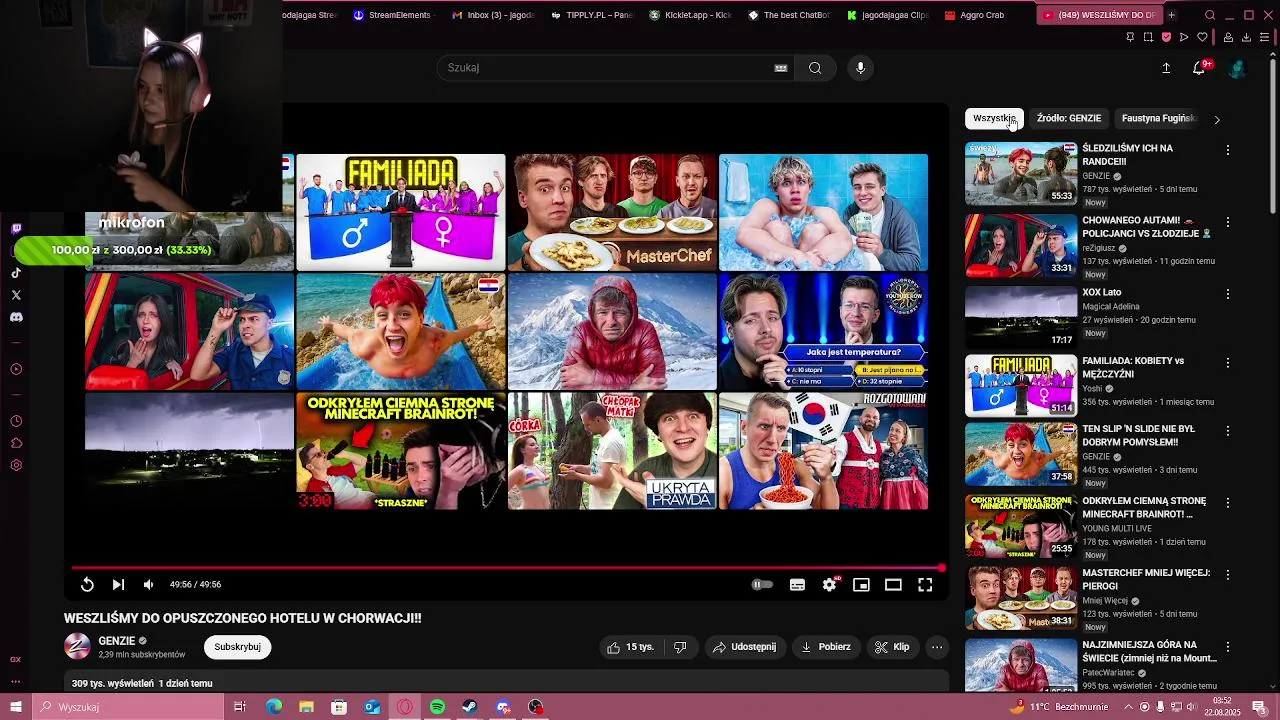Open browser downloads icon
This screenshot has height=720, width=1280.
click(1246, 37)
